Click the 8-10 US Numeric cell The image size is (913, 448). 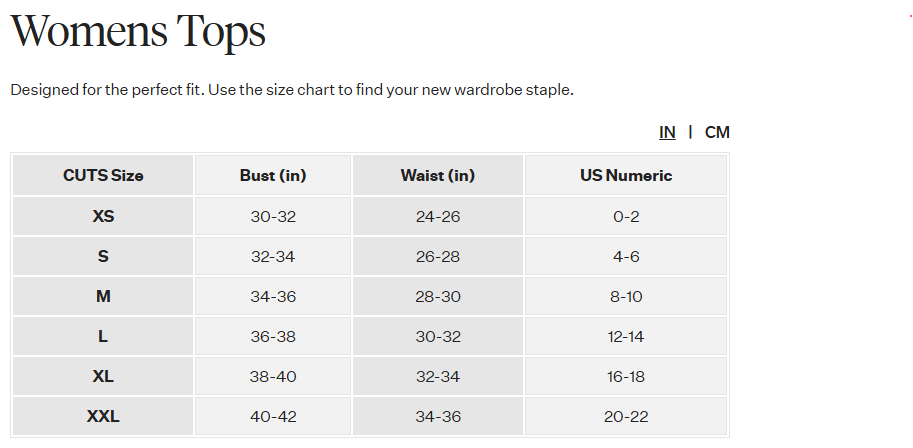626,297
